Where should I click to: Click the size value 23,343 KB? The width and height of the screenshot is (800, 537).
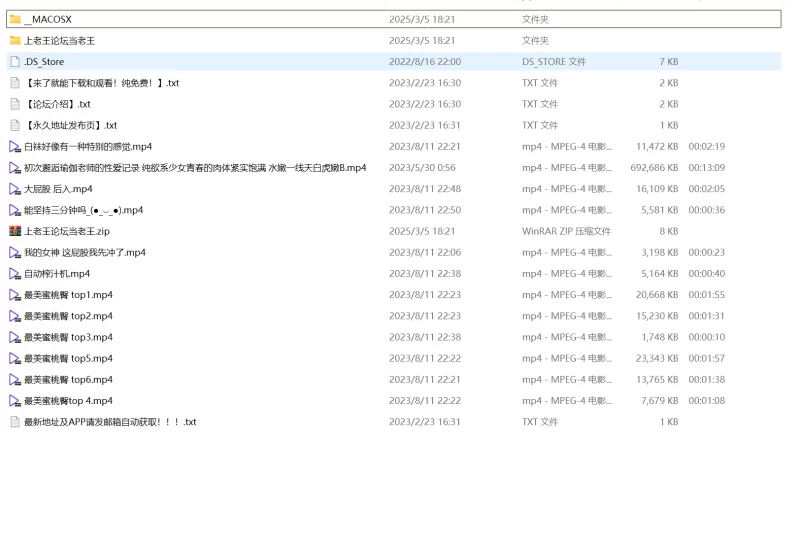[657, 359]
